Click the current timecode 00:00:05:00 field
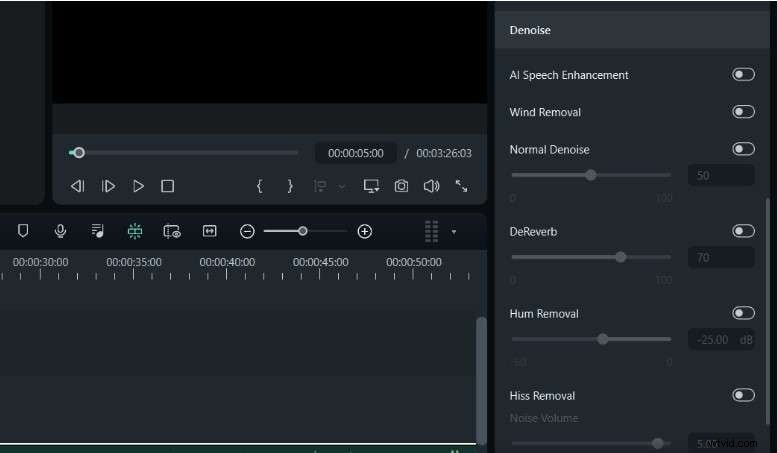Screen dimensions: 777x453 (x=356, y=153)
